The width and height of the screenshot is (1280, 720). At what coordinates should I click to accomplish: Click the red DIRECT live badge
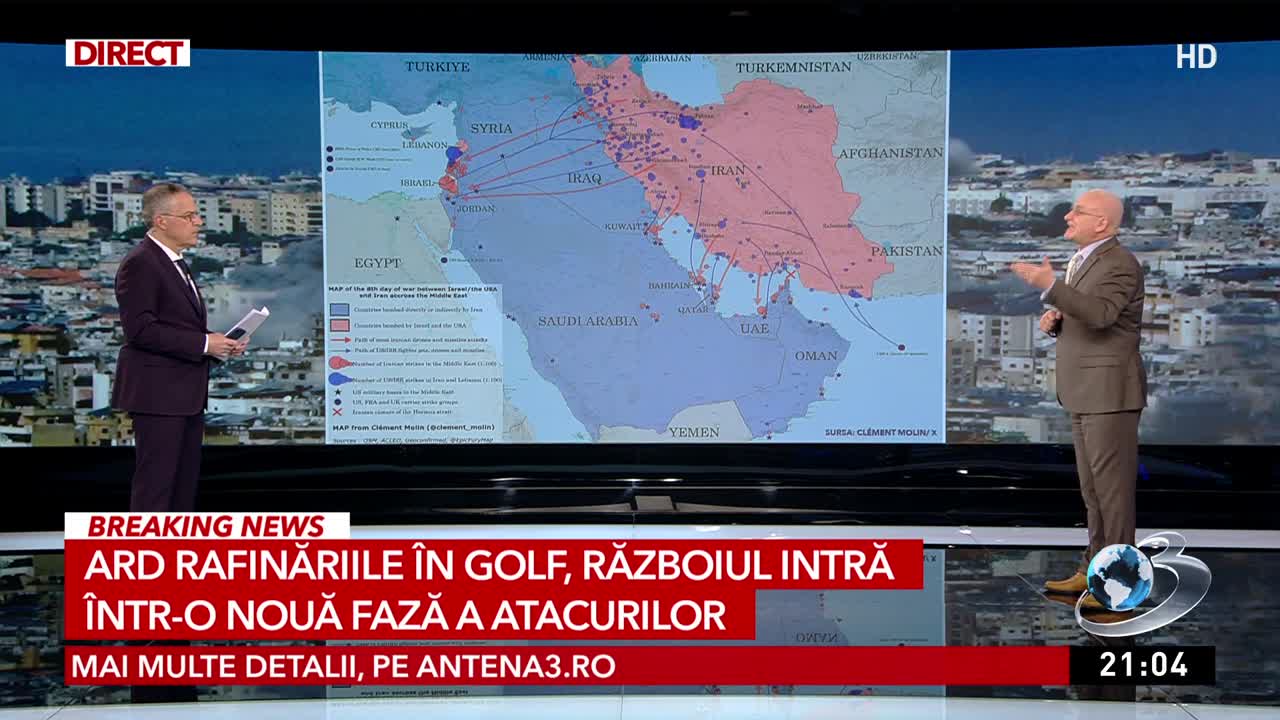127,53
